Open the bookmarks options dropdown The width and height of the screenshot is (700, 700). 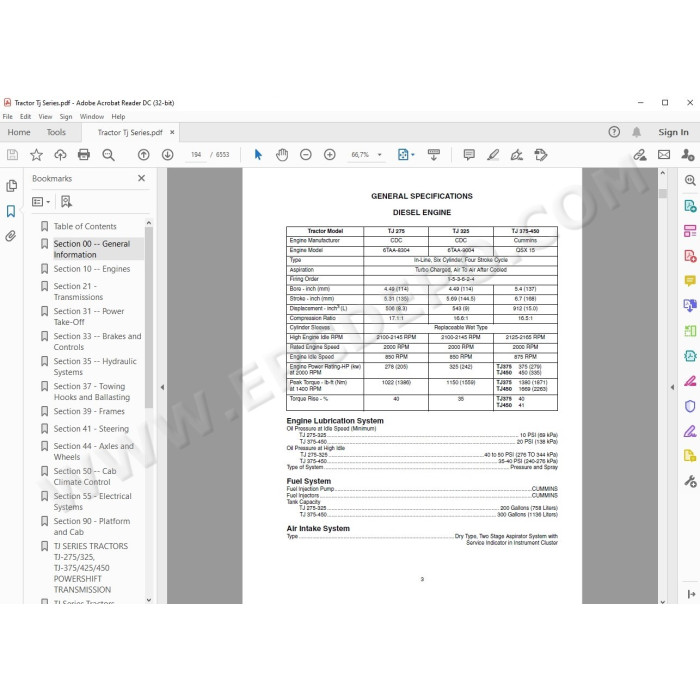click(41, 202)
